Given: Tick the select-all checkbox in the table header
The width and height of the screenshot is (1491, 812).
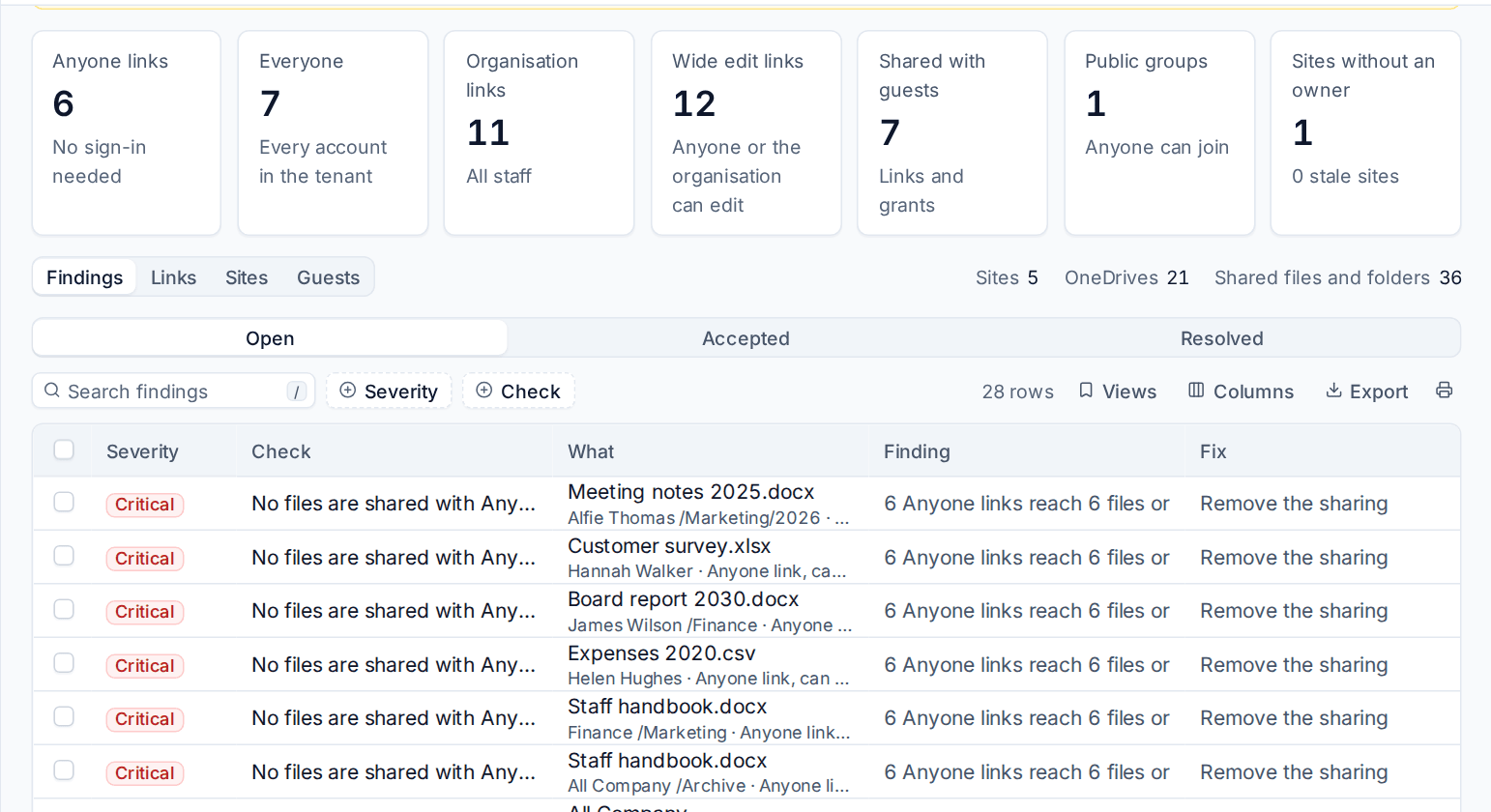Looking at the screenshot, I should click(64, 449).
